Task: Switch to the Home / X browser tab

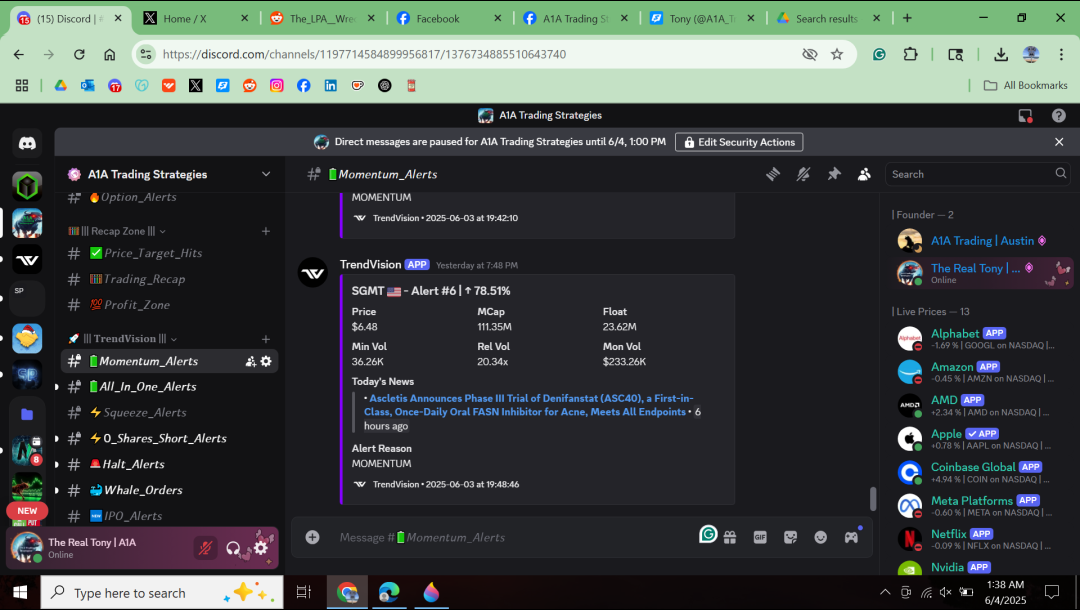Action: point(195,19)
